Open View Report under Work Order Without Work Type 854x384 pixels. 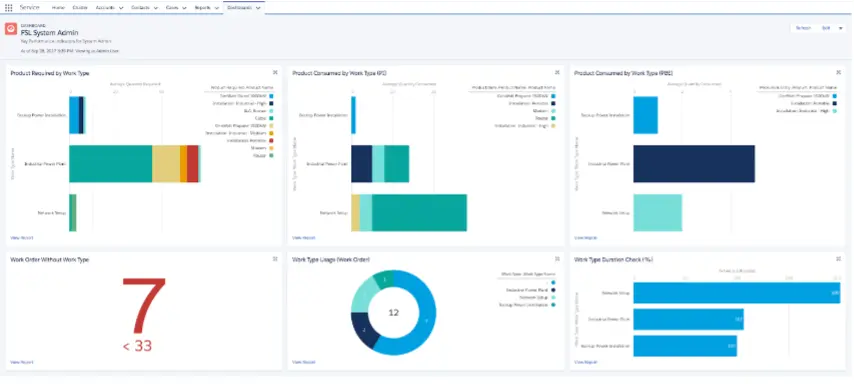pyautogui.click(x=22, y=362)
